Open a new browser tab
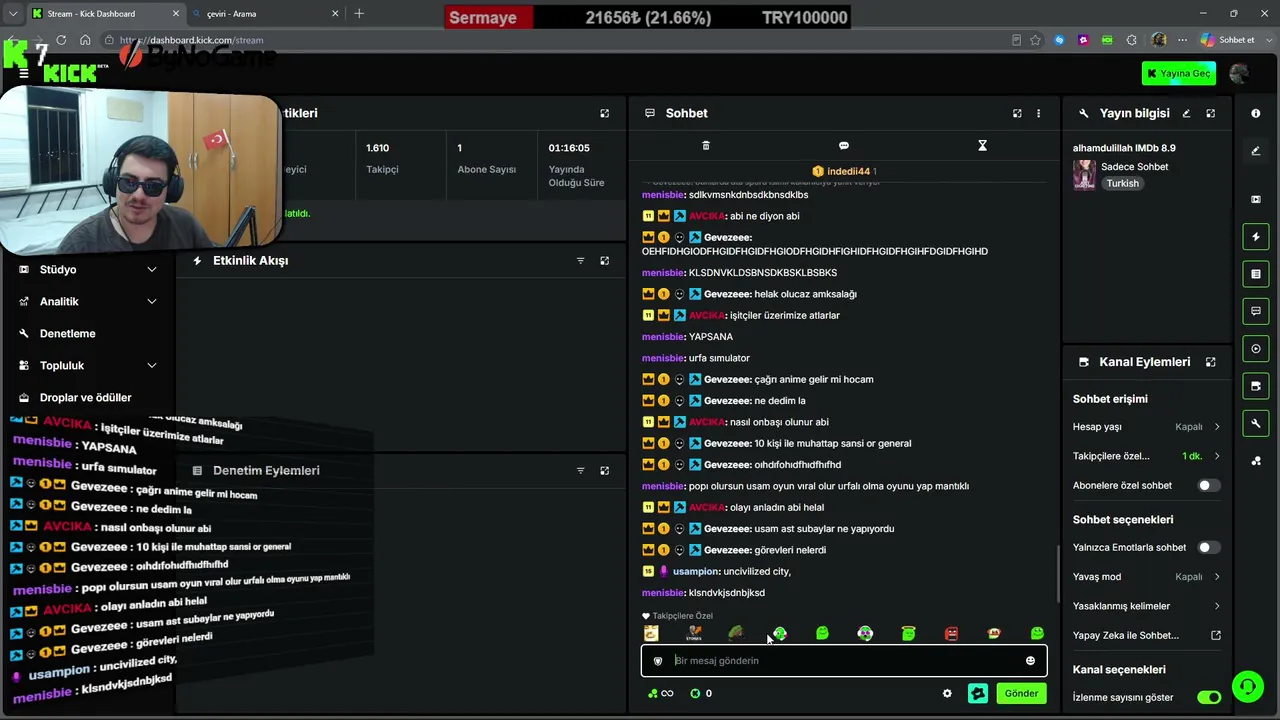Image resolution: width=1280 pixels, height=720 pixels. click(x=359, y=14)
